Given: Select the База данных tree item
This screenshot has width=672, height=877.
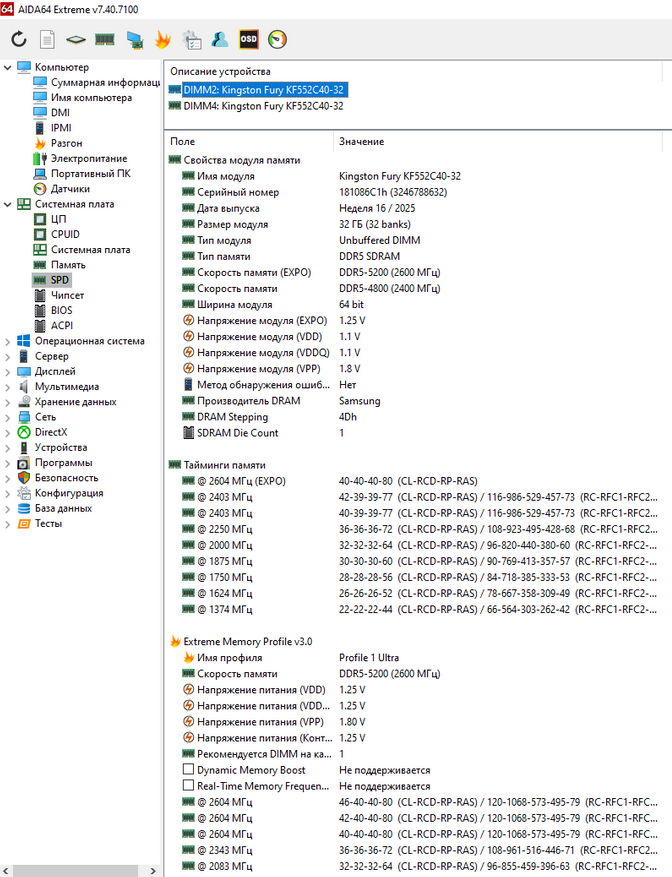Looking at the screenshot, I should coord(55,508).
